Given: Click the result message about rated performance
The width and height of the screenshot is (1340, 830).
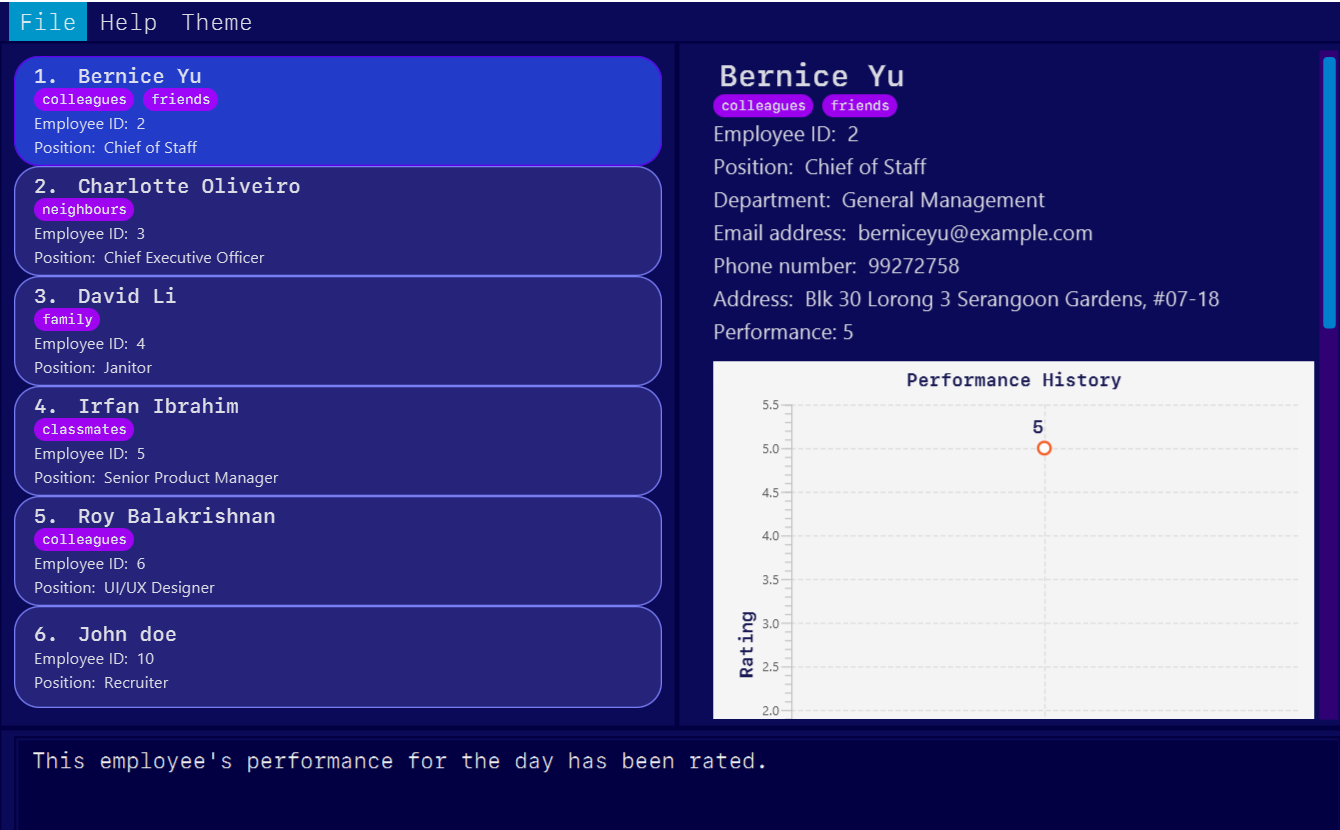Looking at the screenshot, I should (400, 761).
